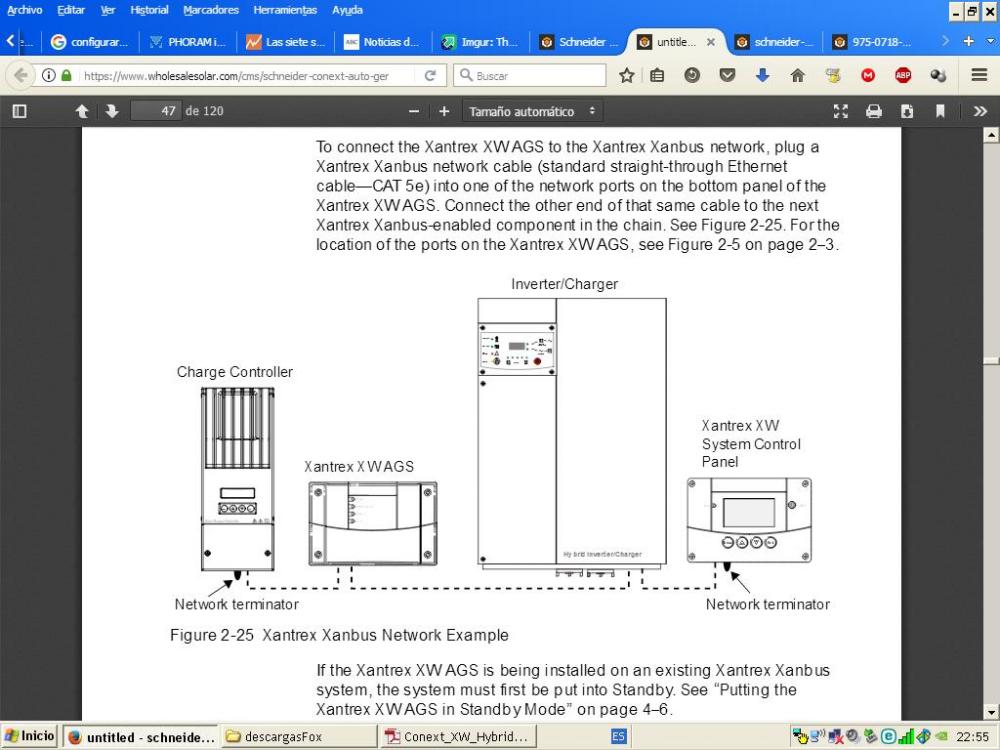
Task: Open the ES language indicator
Action: 618,737
